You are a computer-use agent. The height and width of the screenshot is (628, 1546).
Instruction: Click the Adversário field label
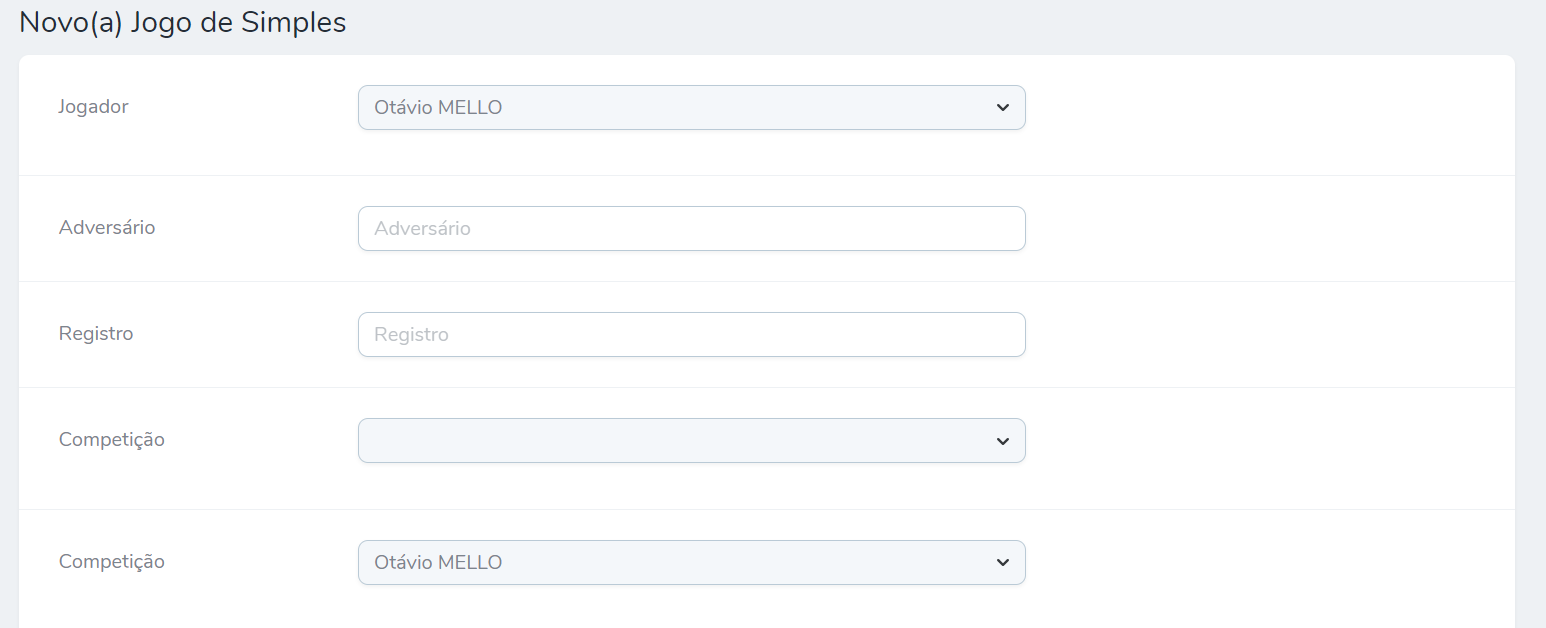tap(107, 228)
